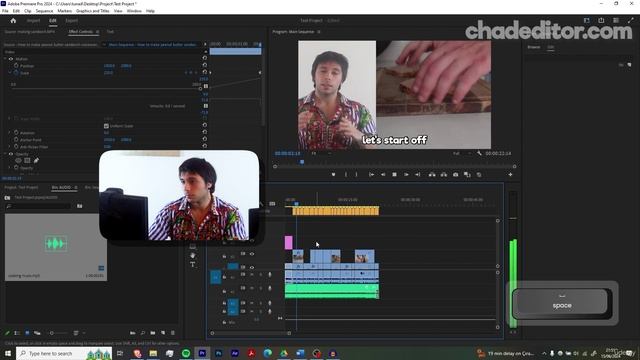This screenshot has height=360, width=640.
Task: Select the Effect Controls tab
Action: 81,31
